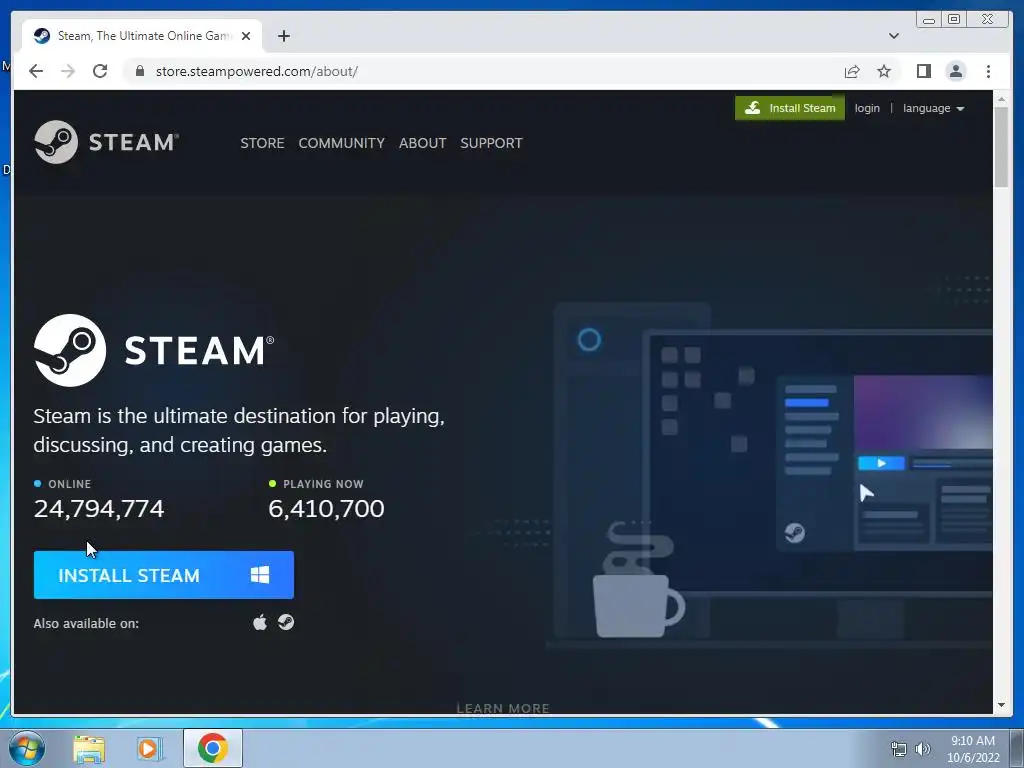The height and width of the screenshot is (768, 1024).
Task: Click the ONLINE count 24,794,774
Action: (99, 509)
